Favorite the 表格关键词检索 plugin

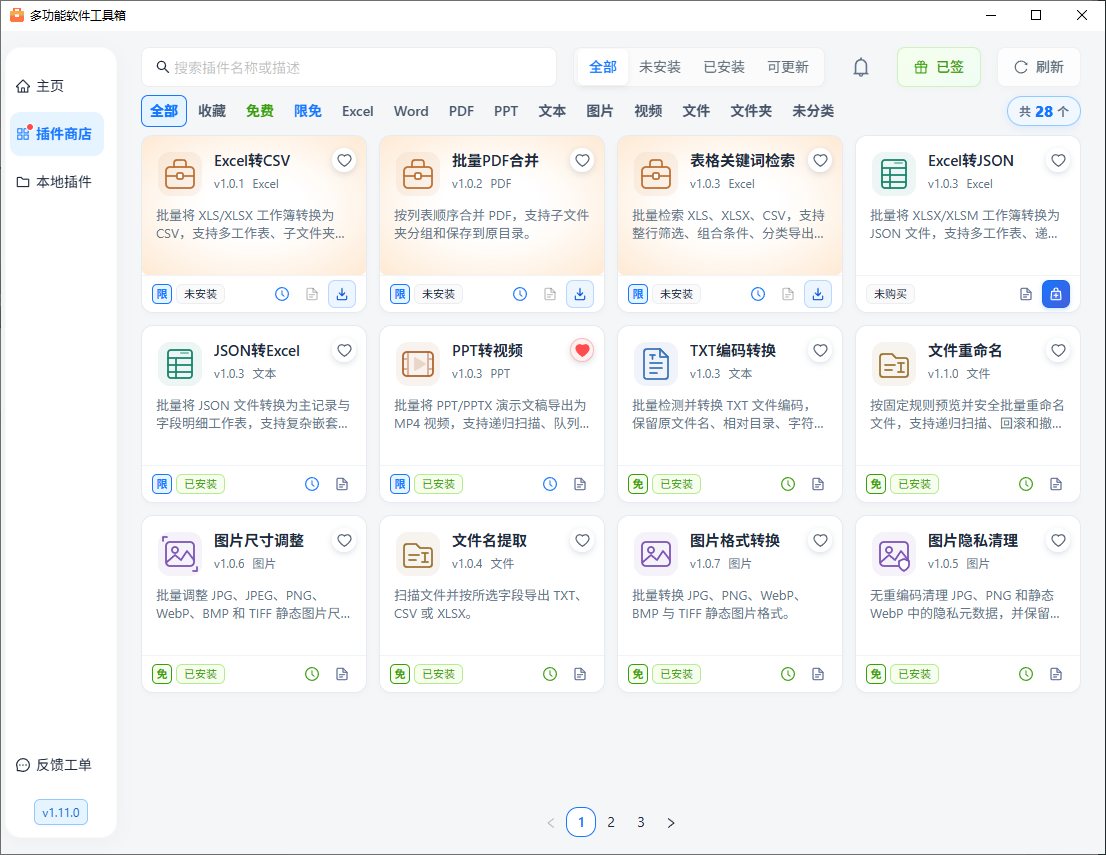[820, 161]
